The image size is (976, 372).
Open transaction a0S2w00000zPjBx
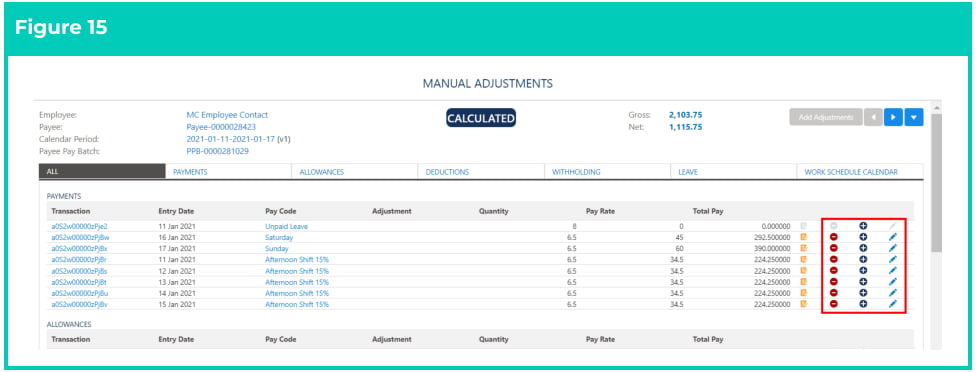pyautogui.click(x=80, y=249)
